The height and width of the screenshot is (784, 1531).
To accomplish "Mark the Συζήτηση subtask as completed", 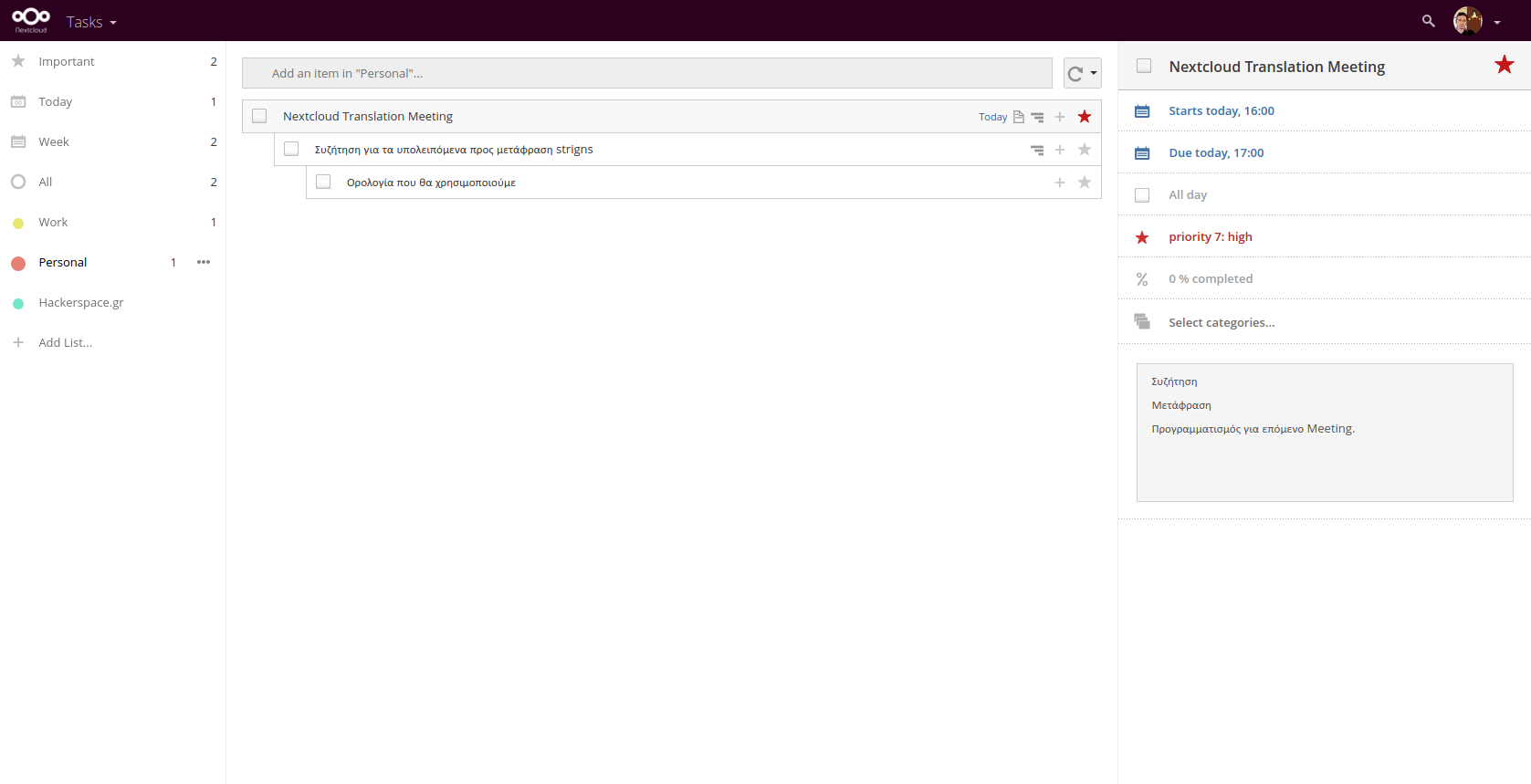I will click(291, 149).
